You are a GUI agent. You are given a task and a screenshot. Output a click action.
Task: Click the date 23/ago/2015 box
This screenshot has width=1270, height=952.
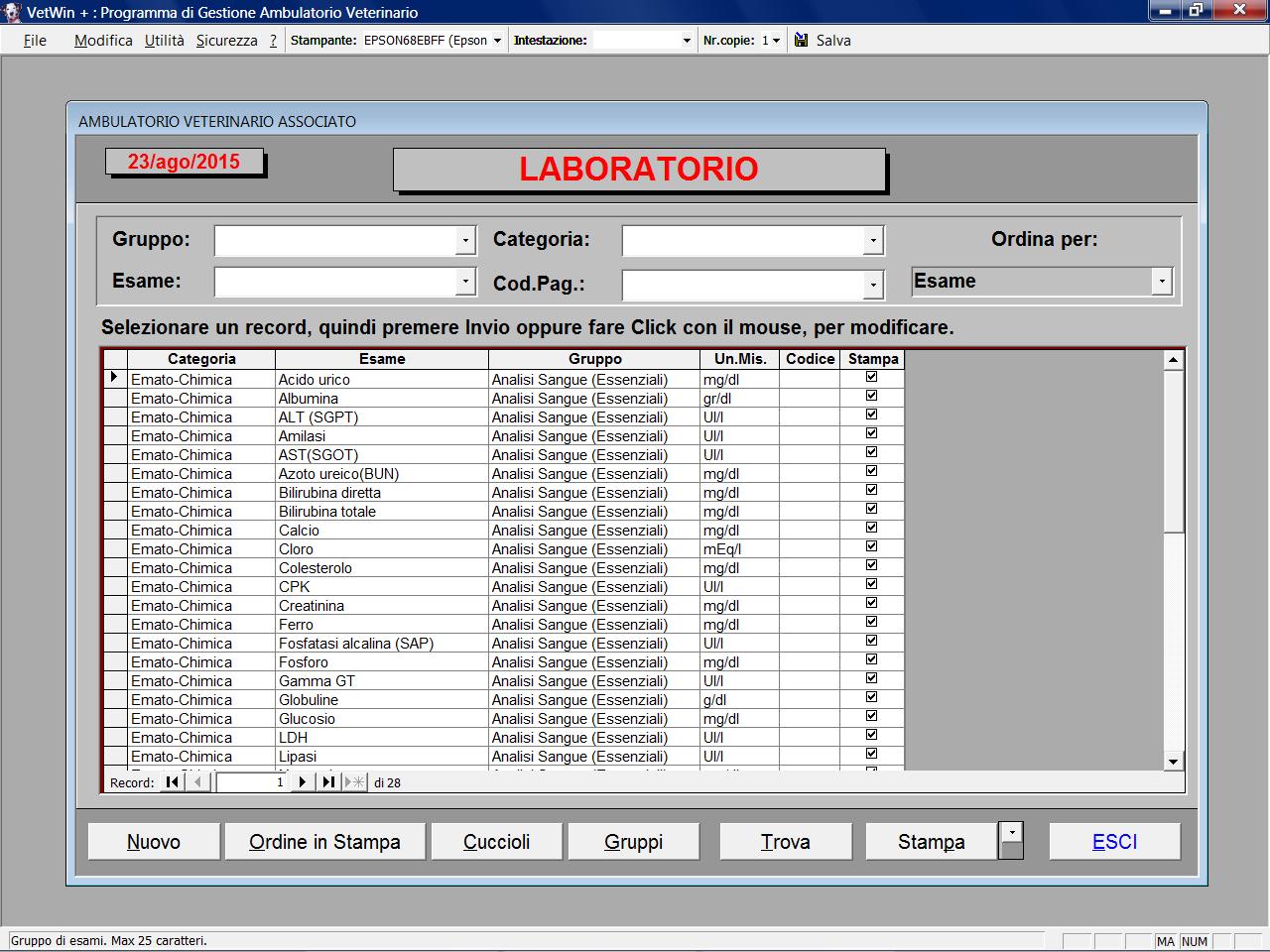pos(184,162)
